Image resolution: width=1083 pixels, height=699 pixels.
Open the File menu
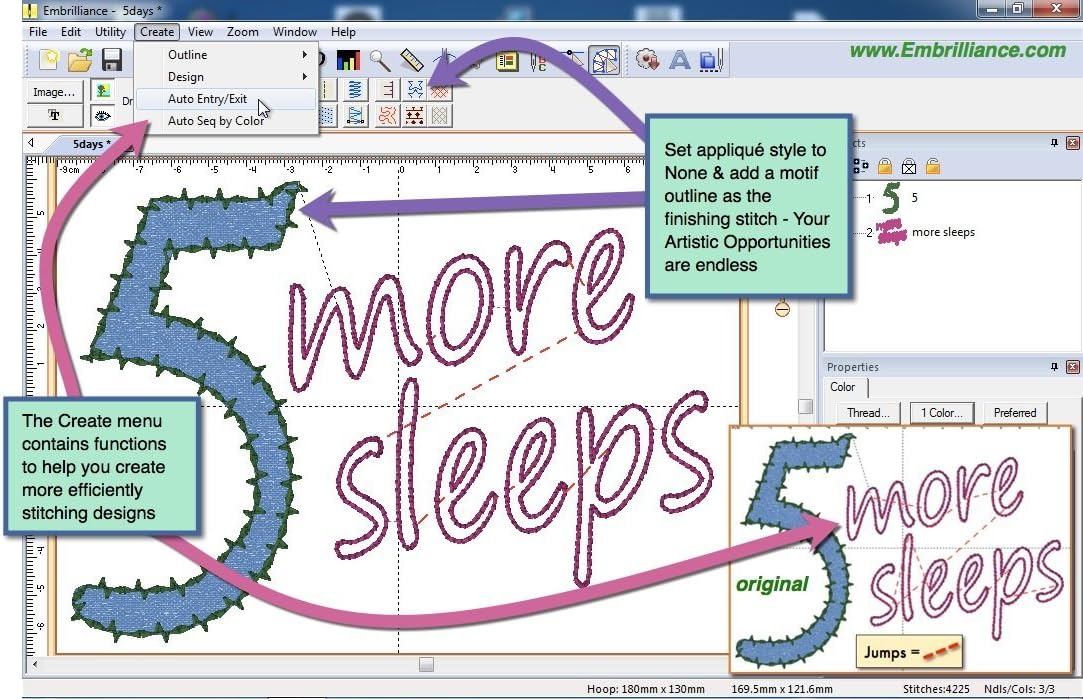(38, 32)
